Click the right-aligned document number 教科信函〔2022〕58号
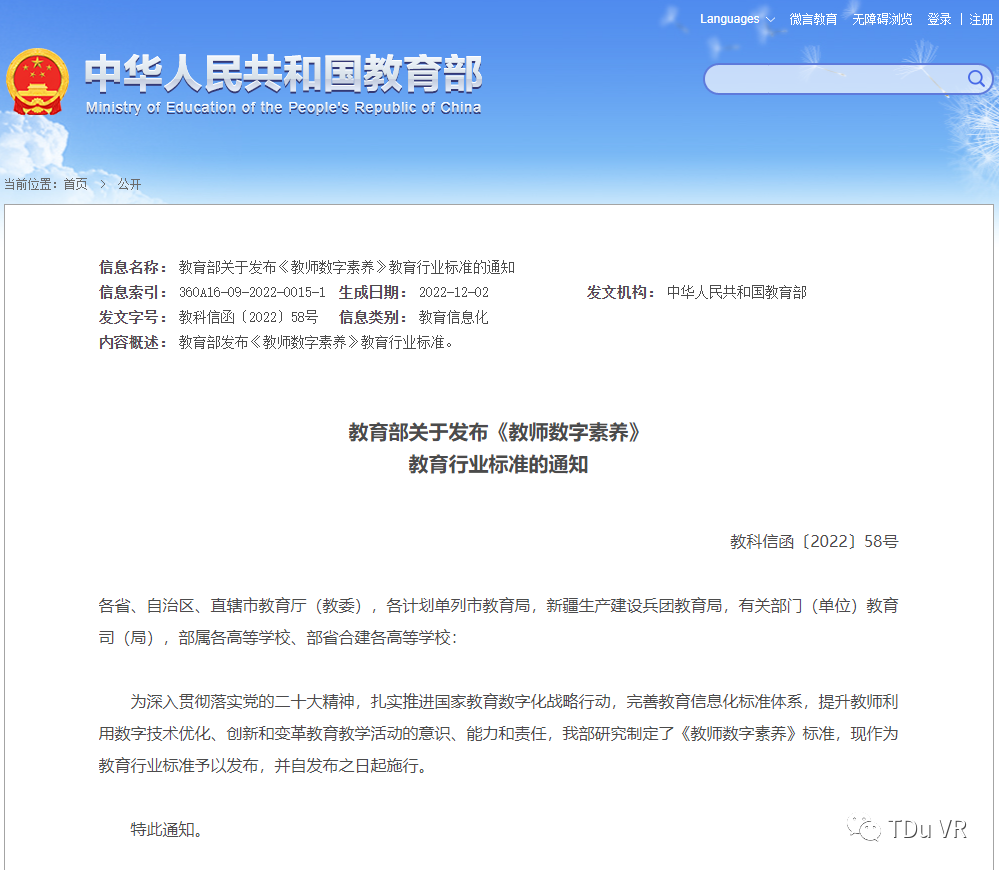This screenshot has width=999, height=870. point(814,541)
